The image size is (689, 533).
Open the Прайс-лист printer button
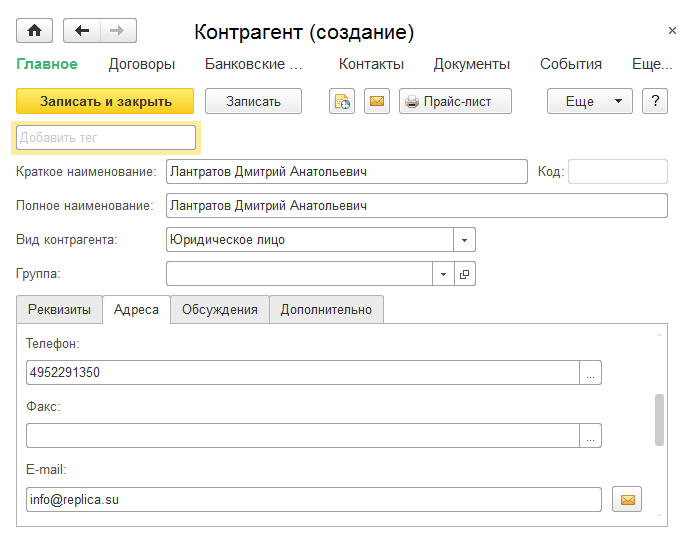(x=455, y=101)
